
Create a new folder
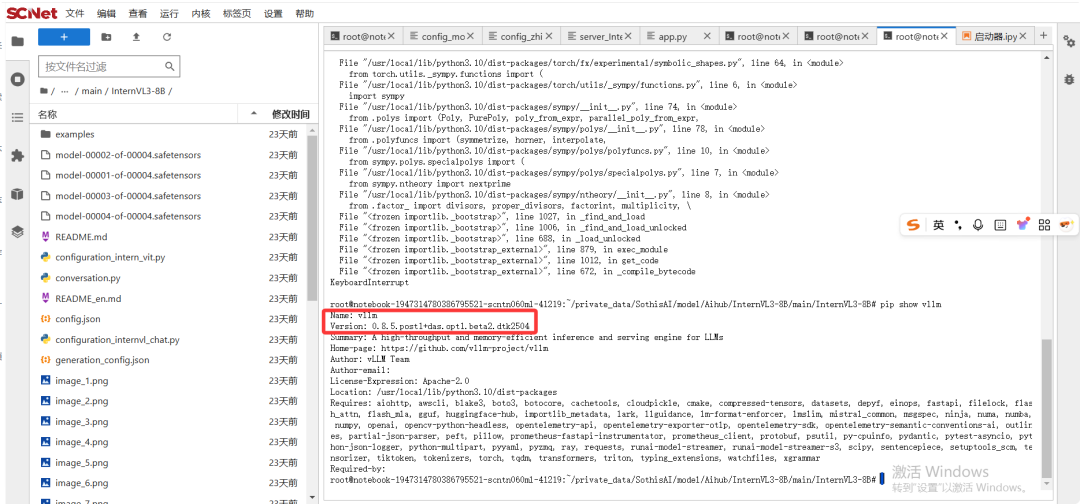[106, 37]
